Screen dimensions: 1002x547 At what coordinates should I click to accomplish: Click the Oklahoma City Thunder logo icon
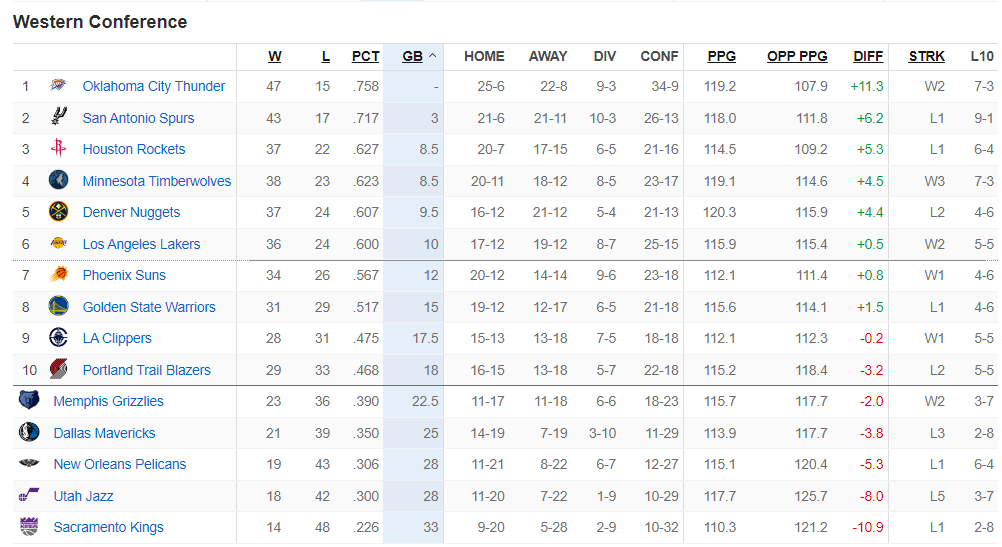click(x=58, y=86)
